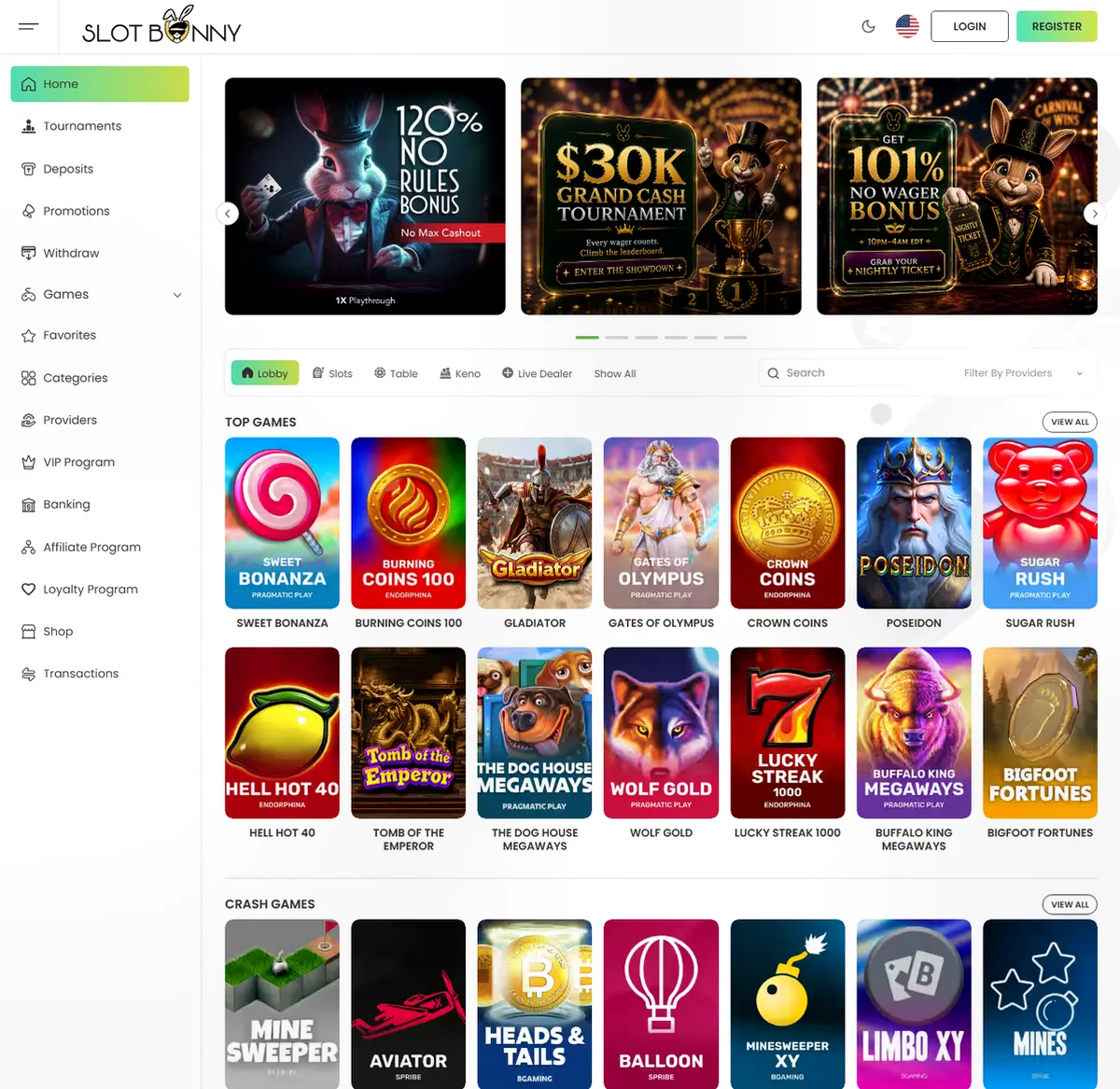Screen dimensions: 1120x1089
Task: Open the Transactions icon
Action: point(29,674)
